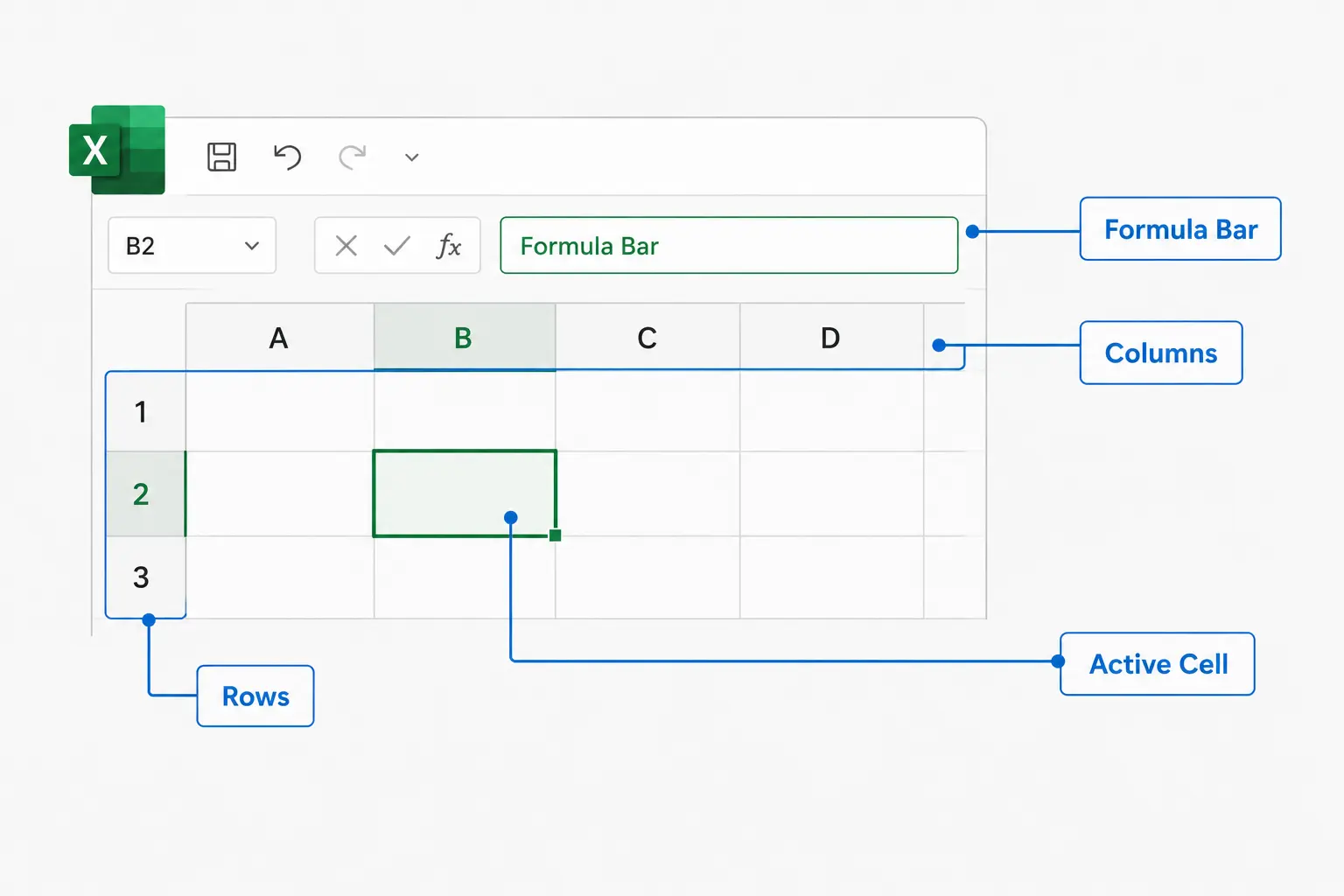Image resolution: width=1344 pixels, height=896 pixels.
Task: Select column D header
Action: 831,337
